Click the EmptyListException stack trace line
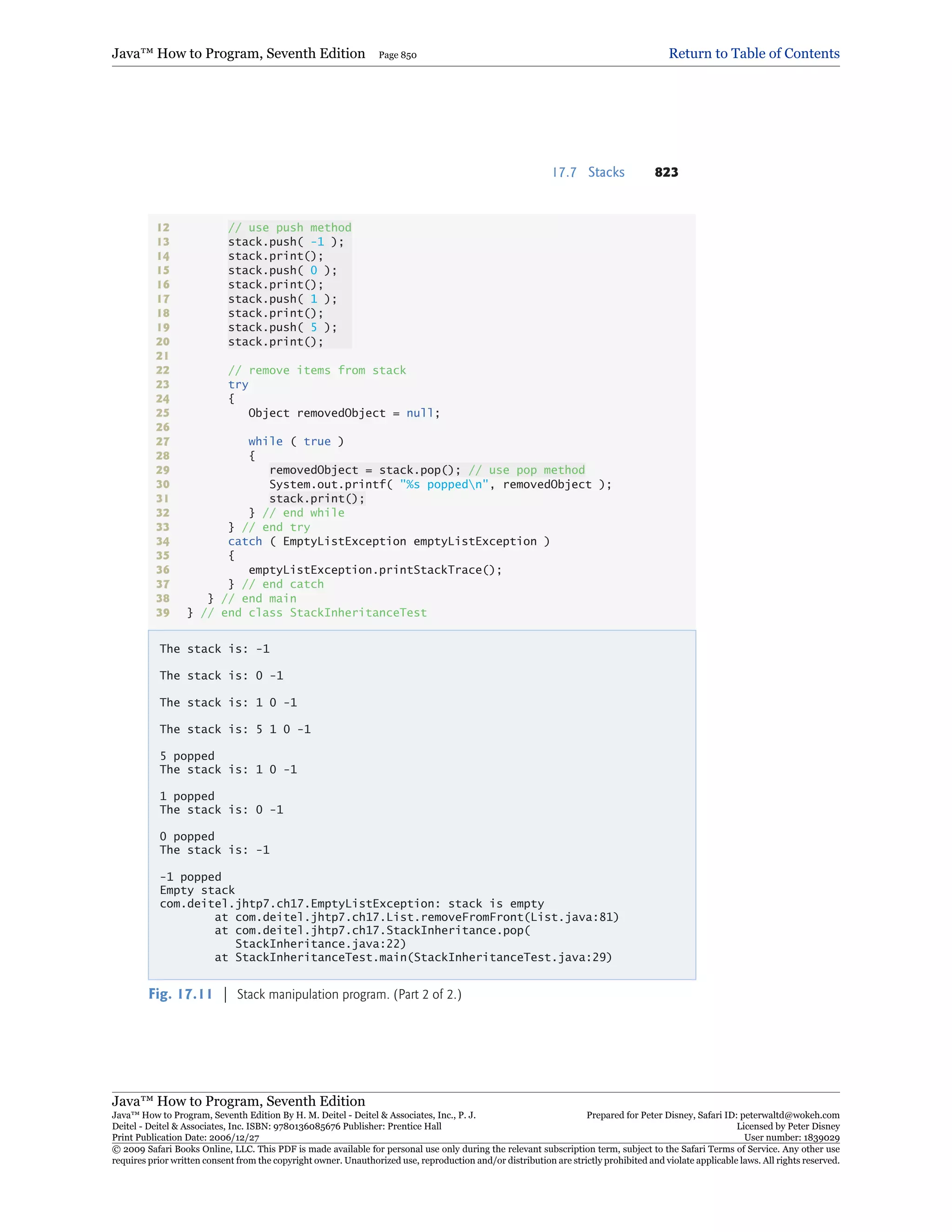 point(351,904)
